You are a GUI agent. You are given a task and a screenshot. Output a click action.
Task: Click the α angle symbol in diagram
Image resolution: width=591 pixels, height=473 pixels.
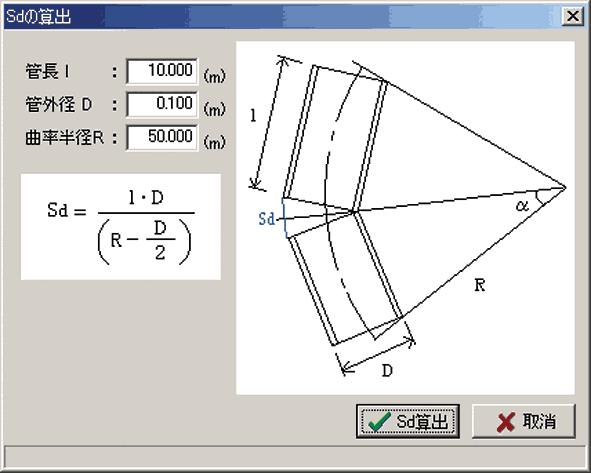[x=522, y=205]
